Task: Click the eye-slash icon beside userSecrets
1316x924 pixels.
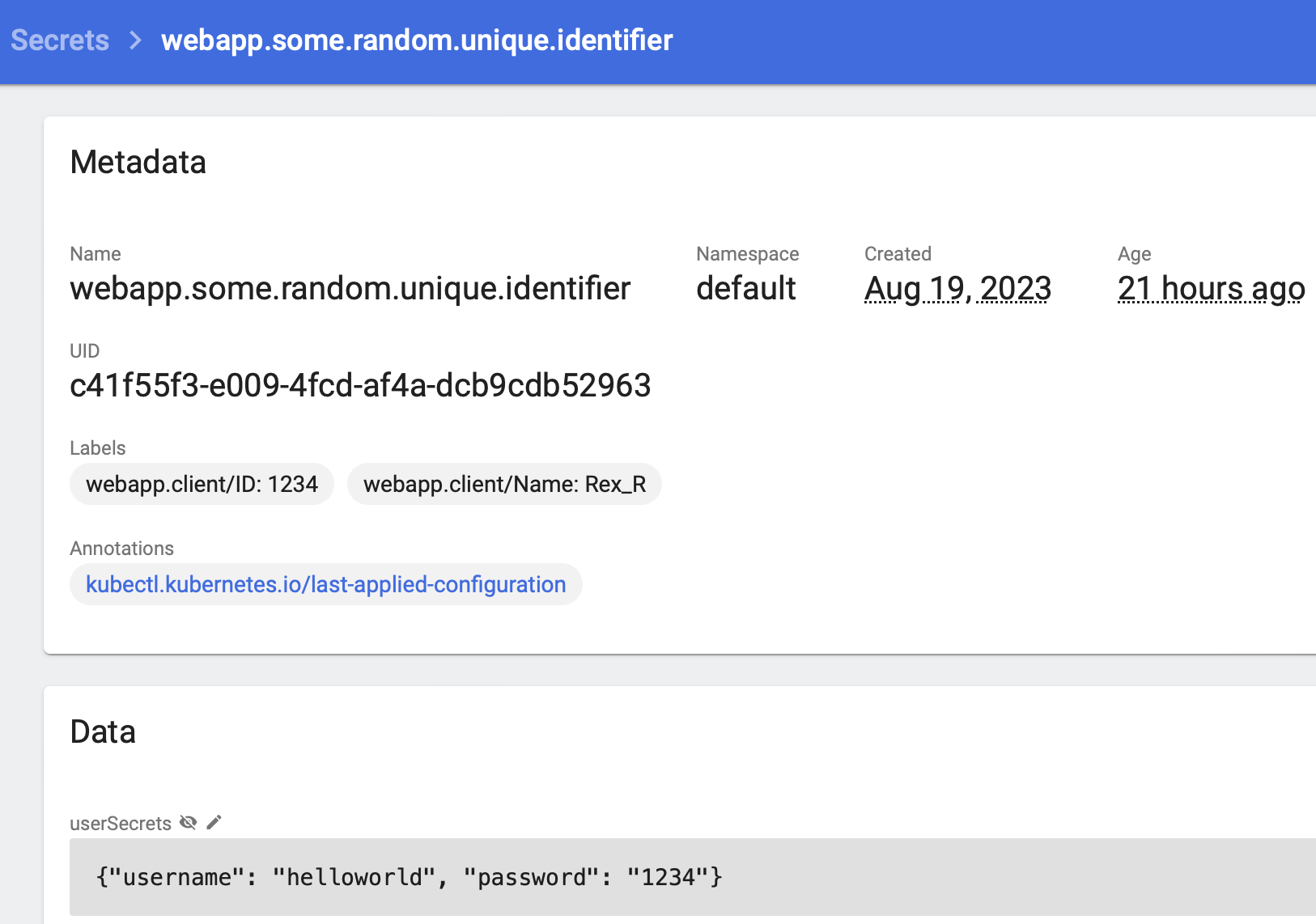Action: point(189,822)
